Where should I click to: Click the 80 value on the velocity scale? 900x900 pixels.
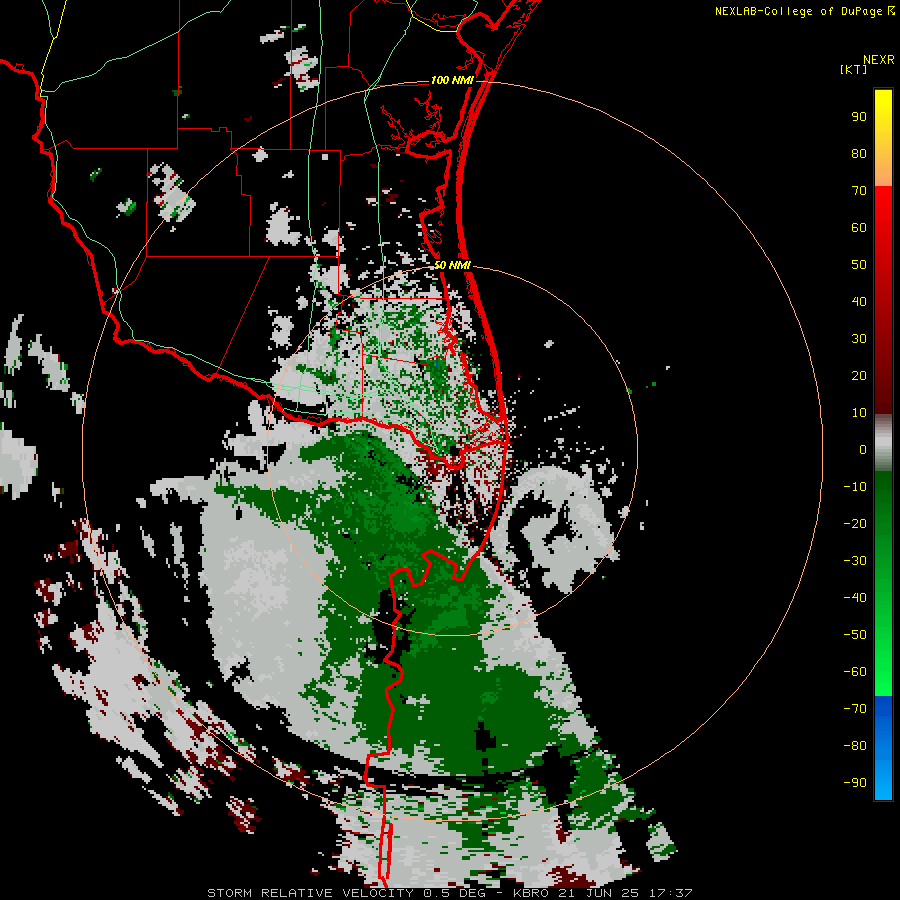coord(859,154)
